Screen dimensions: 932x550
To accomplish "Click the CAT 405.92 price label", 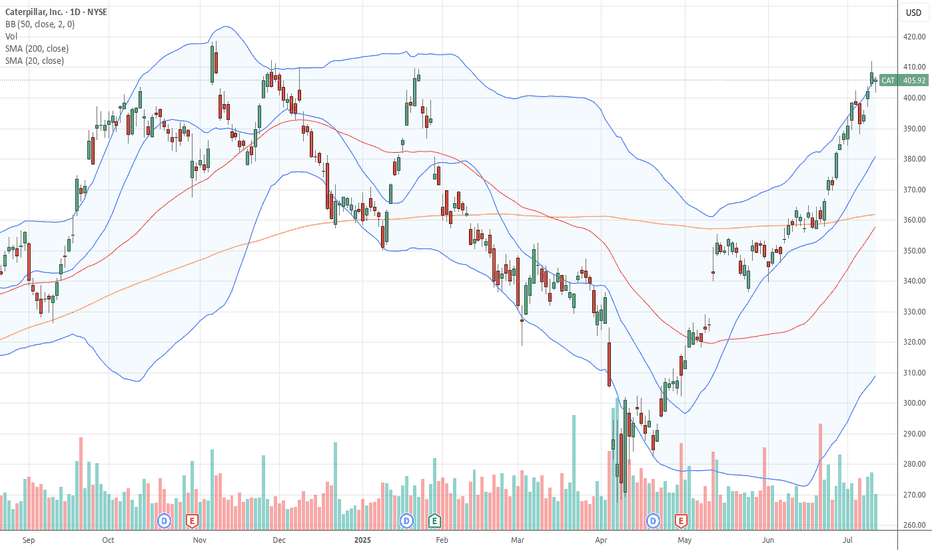I will (x=903, y=80).
